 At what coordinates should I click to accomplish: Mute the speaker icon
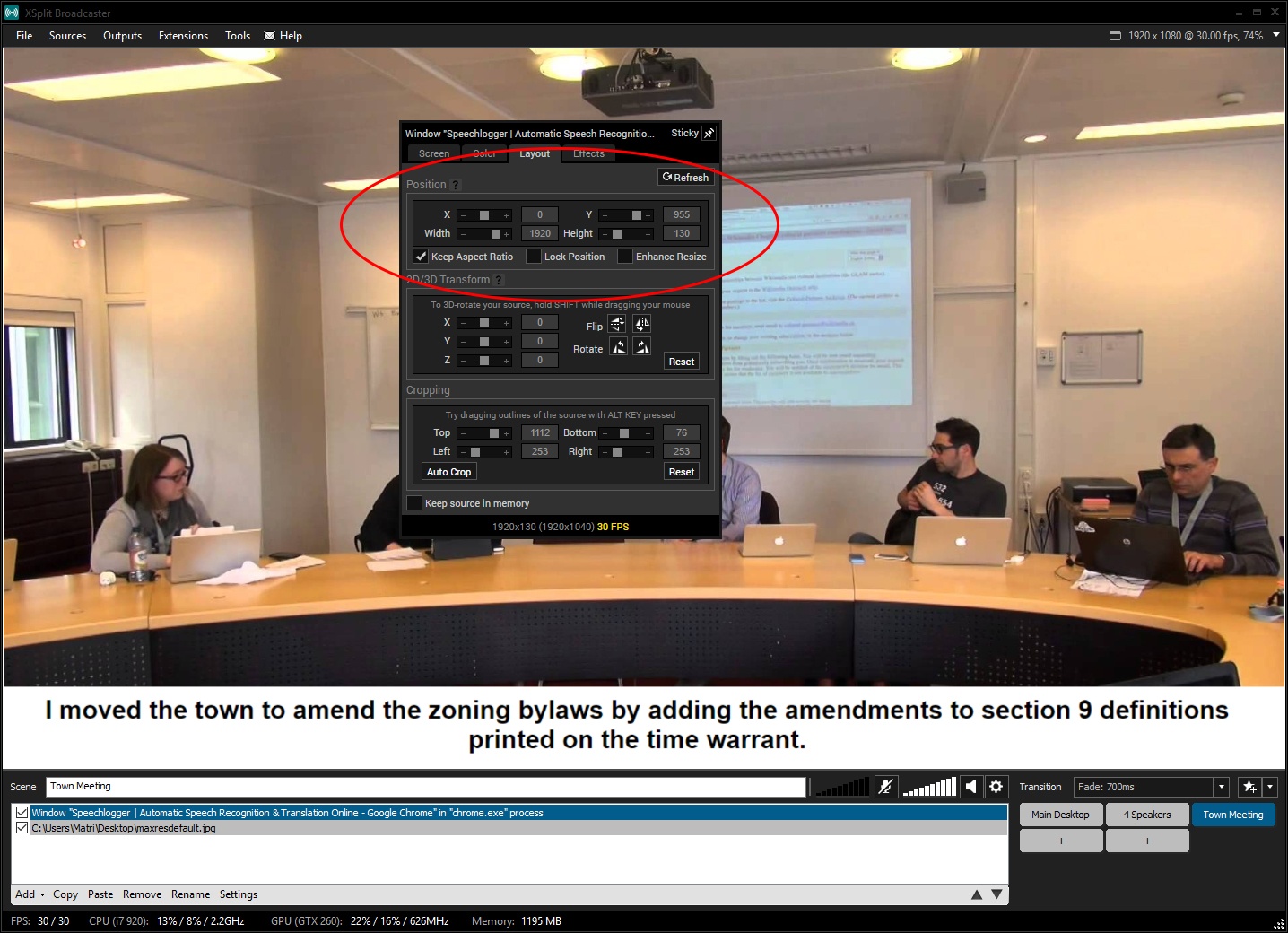(x=971, y=787)
